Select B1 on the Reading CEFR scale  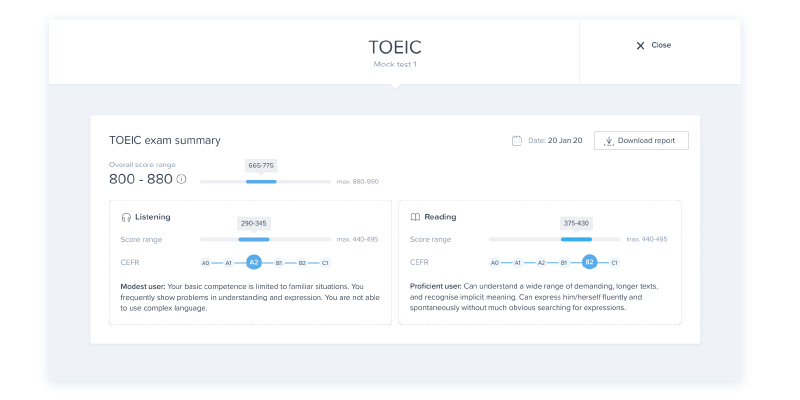click(564, 263)
